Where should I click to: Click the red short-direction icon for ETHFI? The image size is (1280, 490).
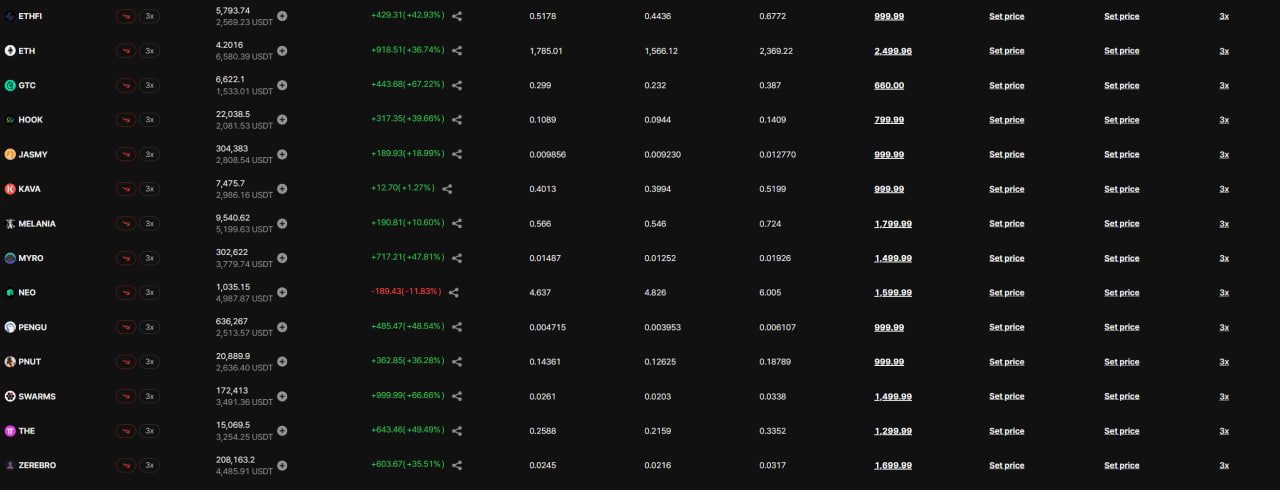click(126, 17)
